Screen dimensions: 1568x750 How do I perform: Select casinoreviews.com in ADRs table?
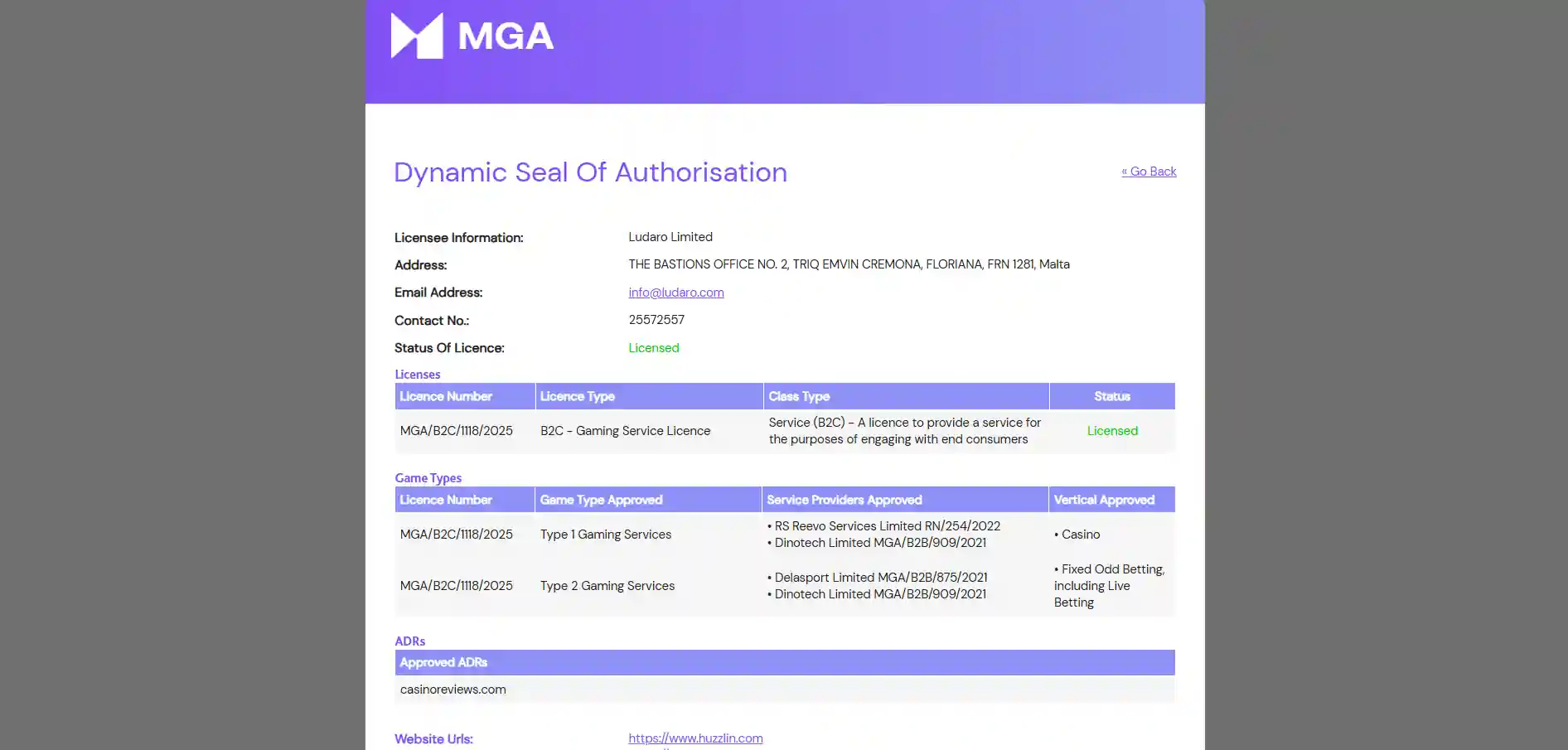click(453, 690)
